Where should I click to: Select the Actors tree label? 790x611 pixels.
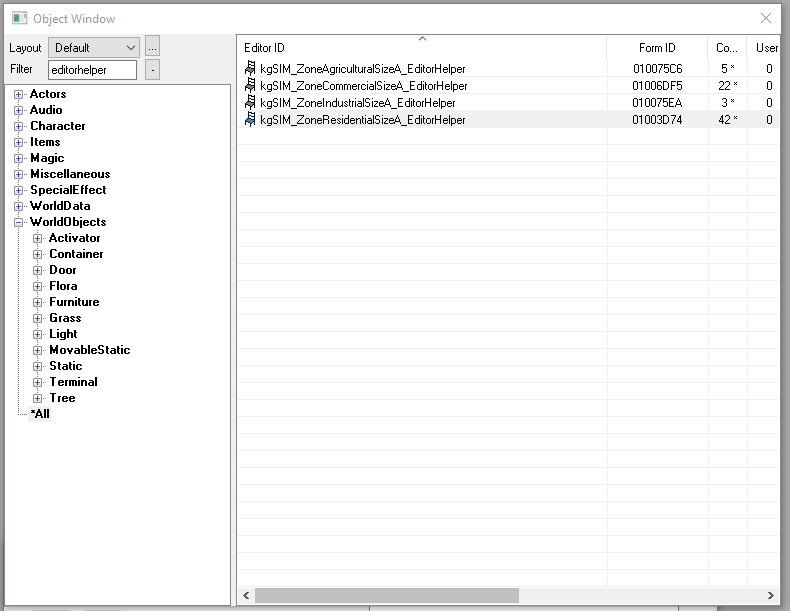[48, 94]
